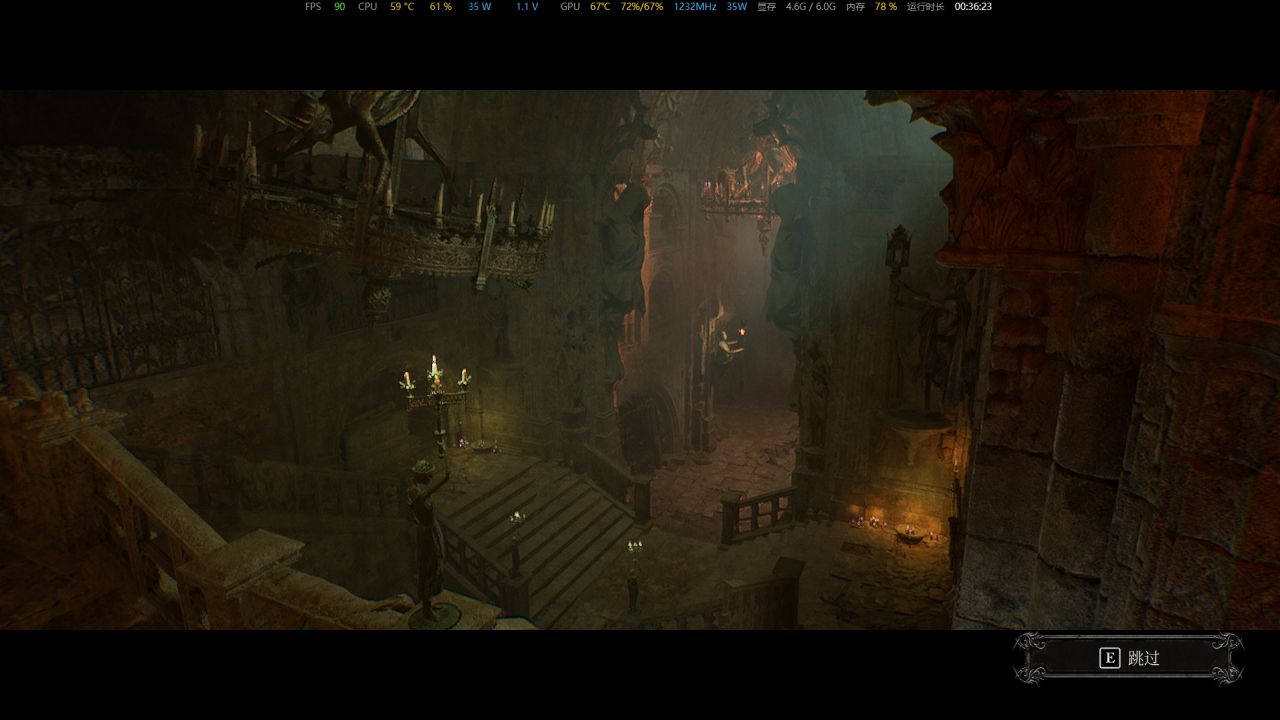Screen dimensions: 1280x720
Task: Click the 跳过 skip cutscene button
Action: click(x=1129, y=658)
